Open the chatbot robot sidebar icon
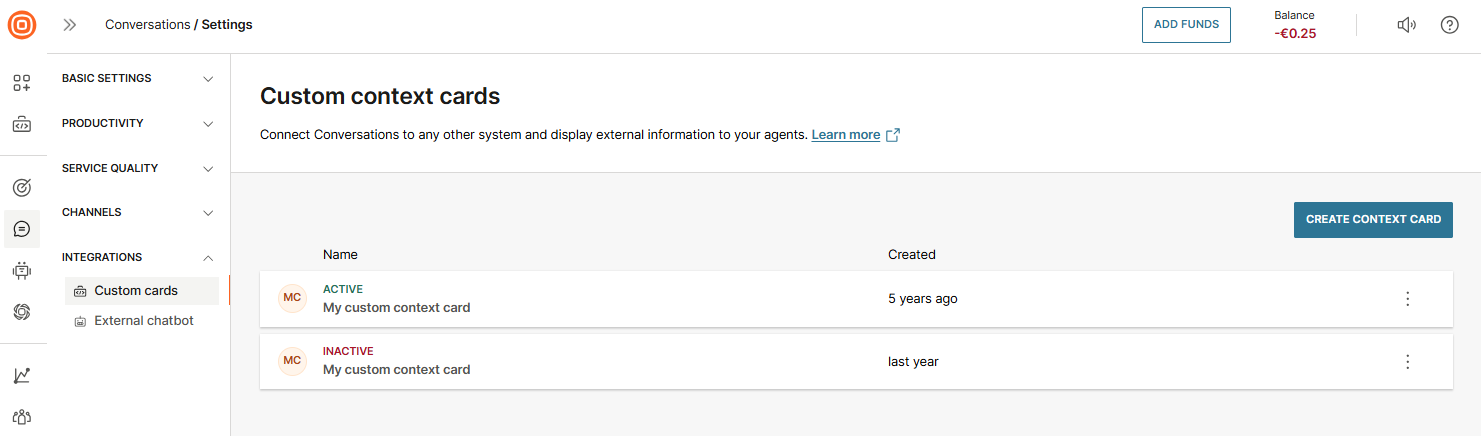1481x436 pixels. [x=22, y=270]
